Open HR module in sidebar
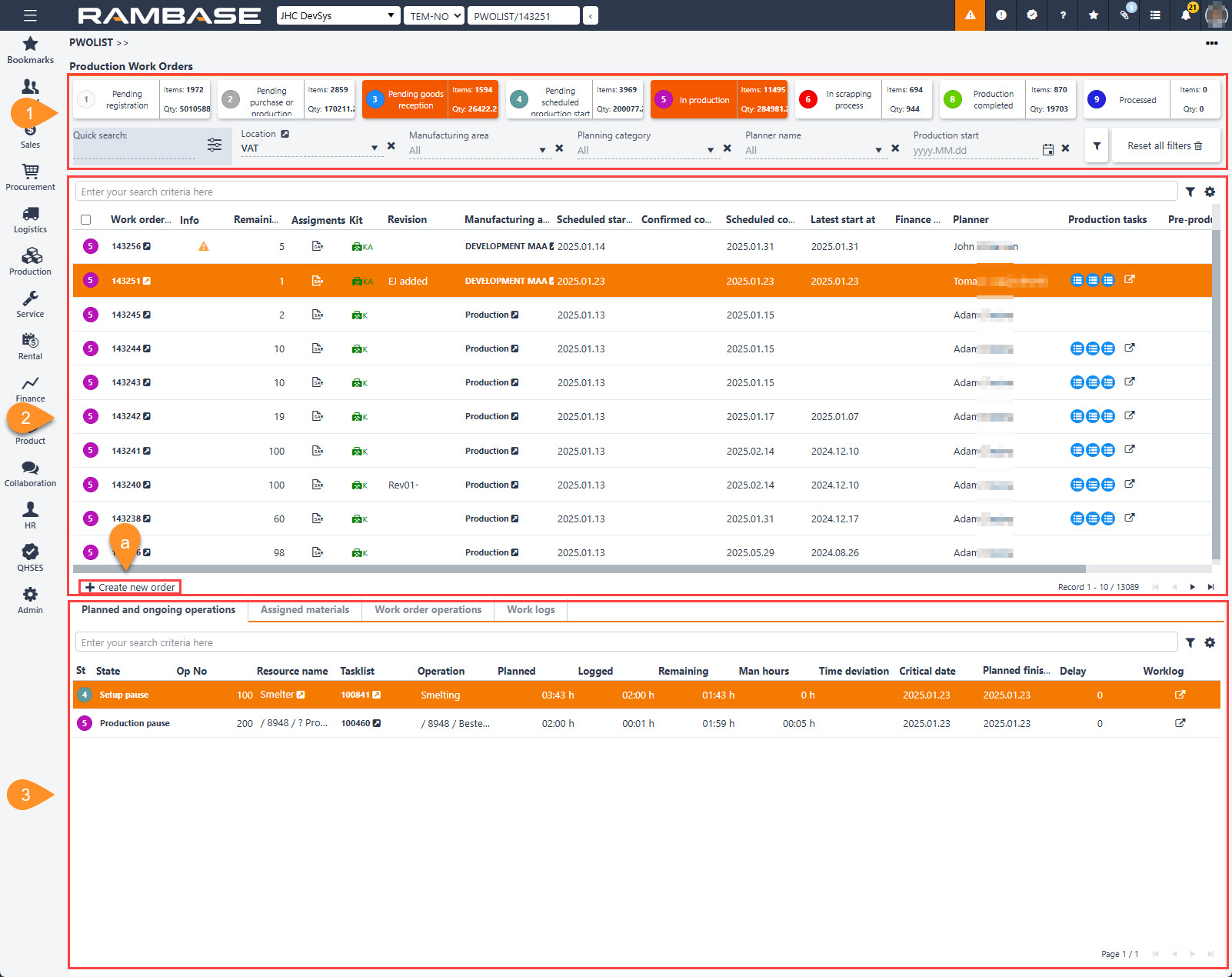This screenshot has height=977, width=1232. coord(30,515)
